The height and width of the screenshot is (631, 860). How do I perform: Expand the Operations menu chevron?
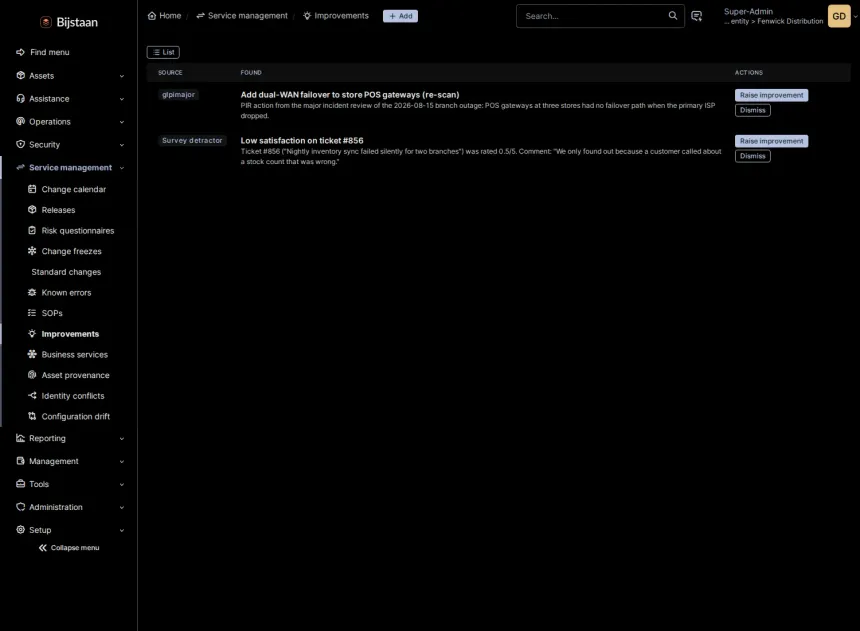click(x=122, y=122)
